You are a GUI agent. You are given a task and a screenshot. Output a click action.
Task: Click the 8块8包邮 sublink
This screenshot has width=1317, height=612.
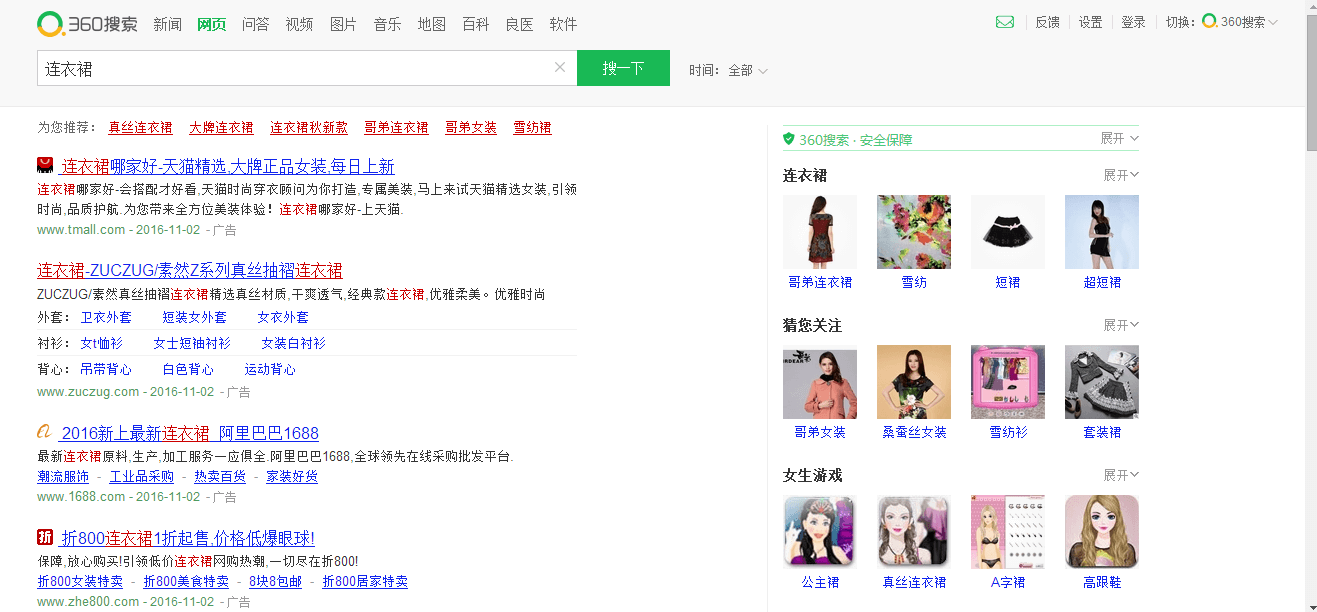click(275, 581)
